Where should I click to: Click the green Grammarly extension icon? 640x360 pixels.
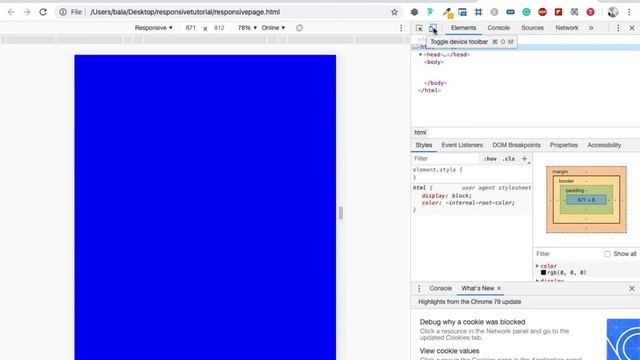click(x=527, y=12)
